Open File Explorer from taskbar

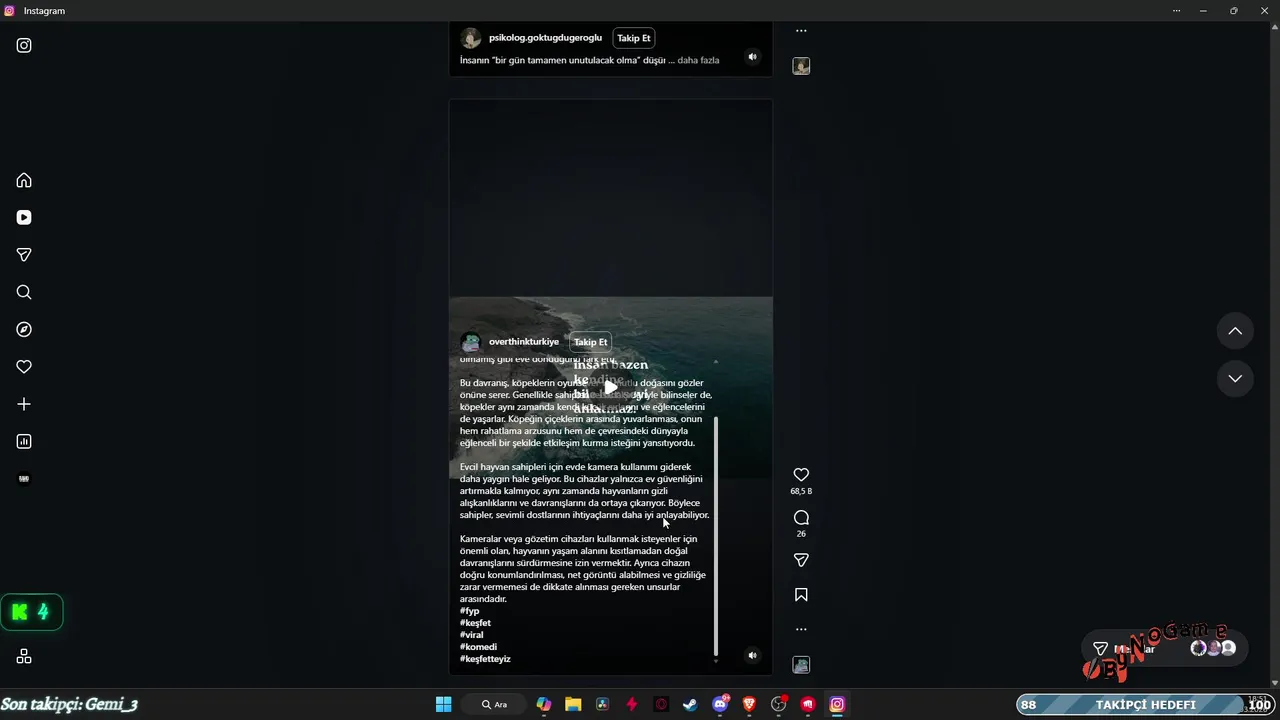pyautogui.click(x=573, y=704)
